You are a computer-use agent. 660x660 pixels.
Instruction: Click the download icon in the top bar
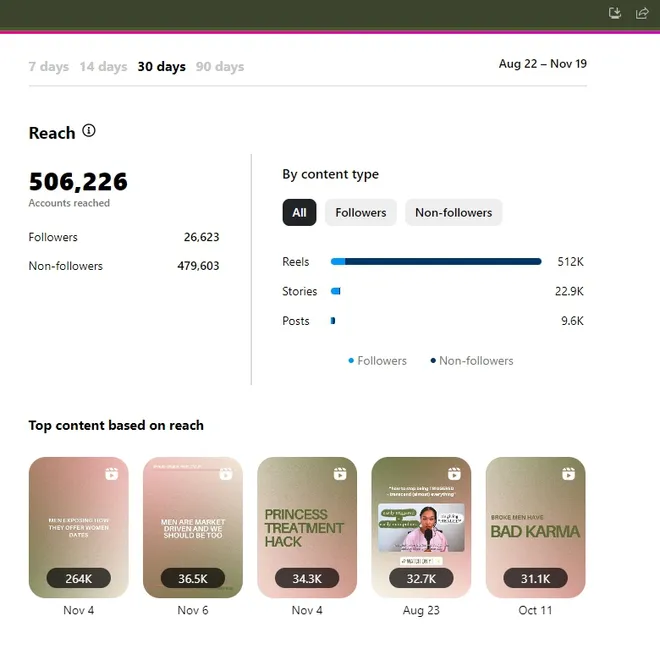[615, 13]
